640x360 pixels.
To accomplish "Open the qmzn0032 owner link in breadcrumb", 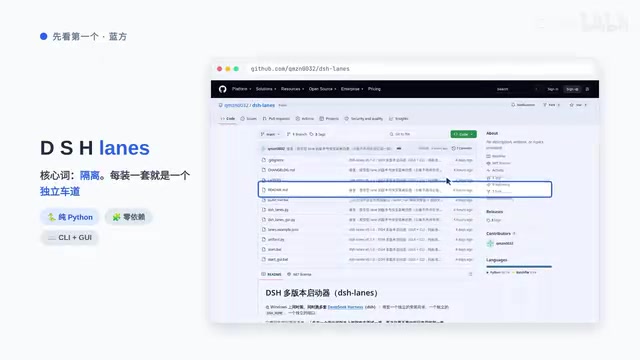I will 236,105.
